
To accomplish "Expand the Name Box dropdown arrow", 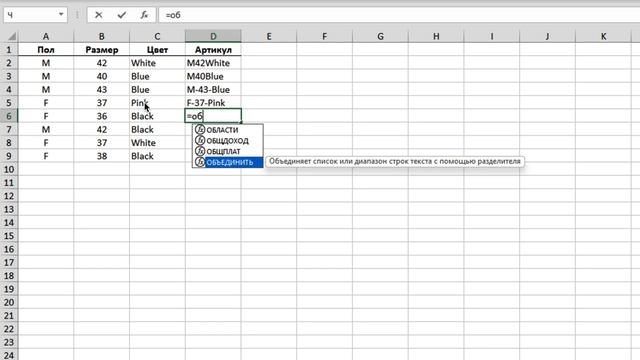I will [x=61, y=15].
